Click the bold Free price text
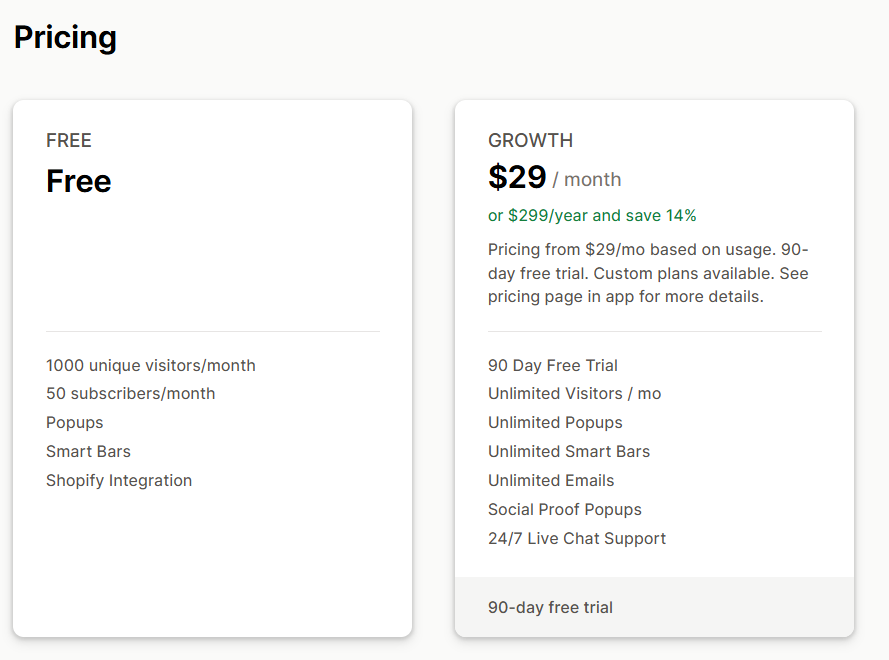 click(79, 181)
